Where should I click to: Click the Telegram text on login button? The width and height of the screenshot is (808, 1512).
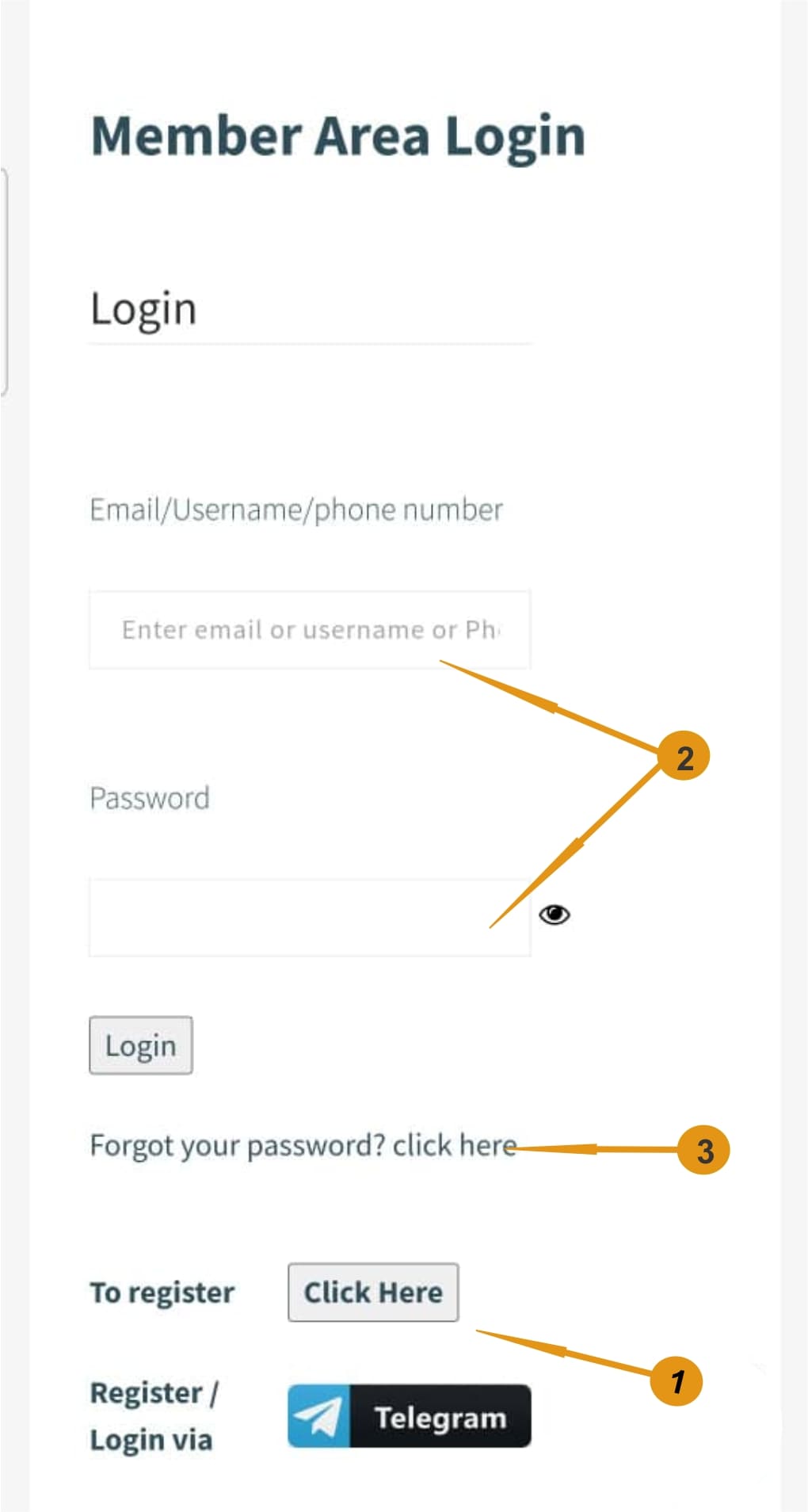coord(440,1417)
